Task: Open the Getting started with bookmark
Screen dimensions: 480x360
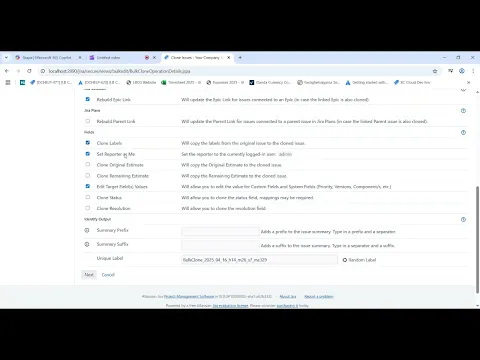Action: coord(367,82)
